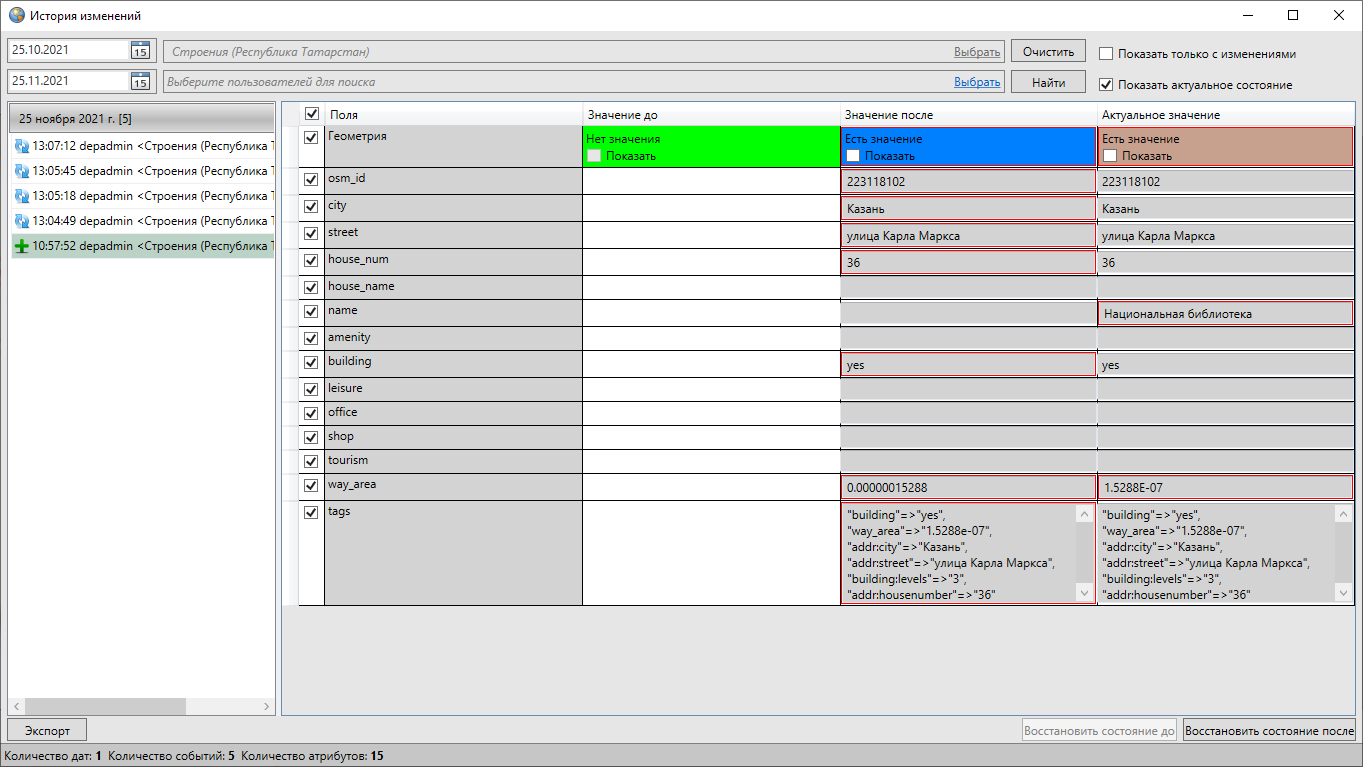Screen dimensions: 1363x767
Task: Click the edit icon of the 13:05:18 event
Action: coord(22,196)
